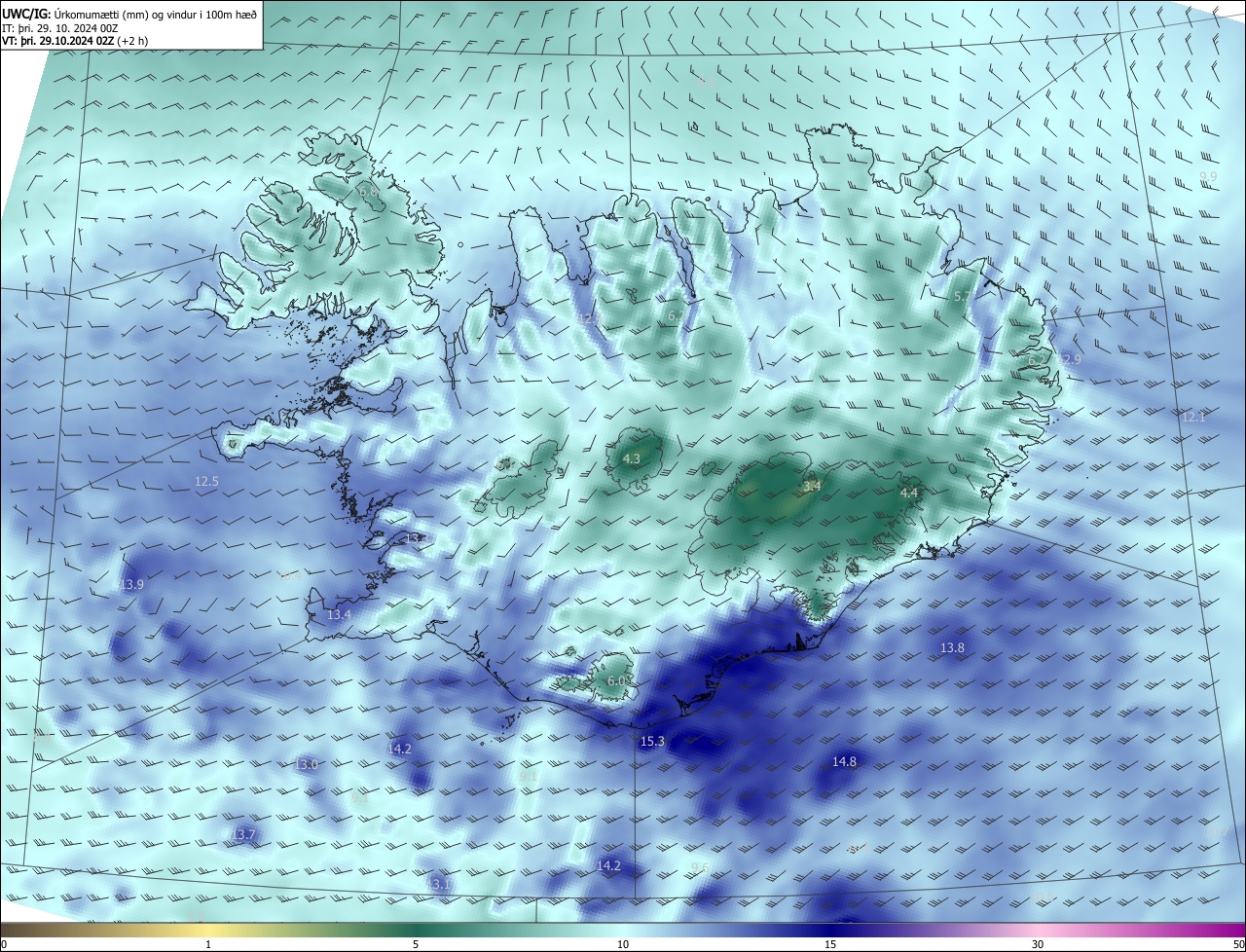Click the 1 tick on the color scale
1246x952 pixels.
208,944
